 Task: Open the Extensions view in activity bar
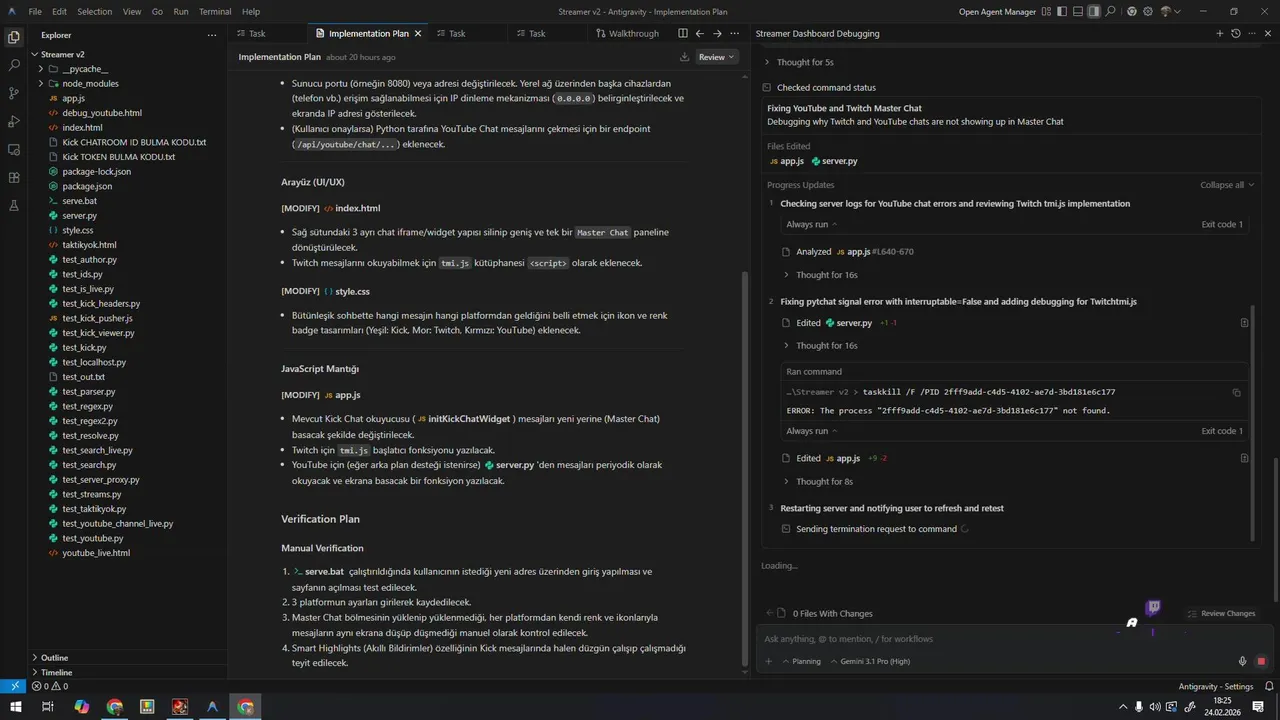coord(14,177)
